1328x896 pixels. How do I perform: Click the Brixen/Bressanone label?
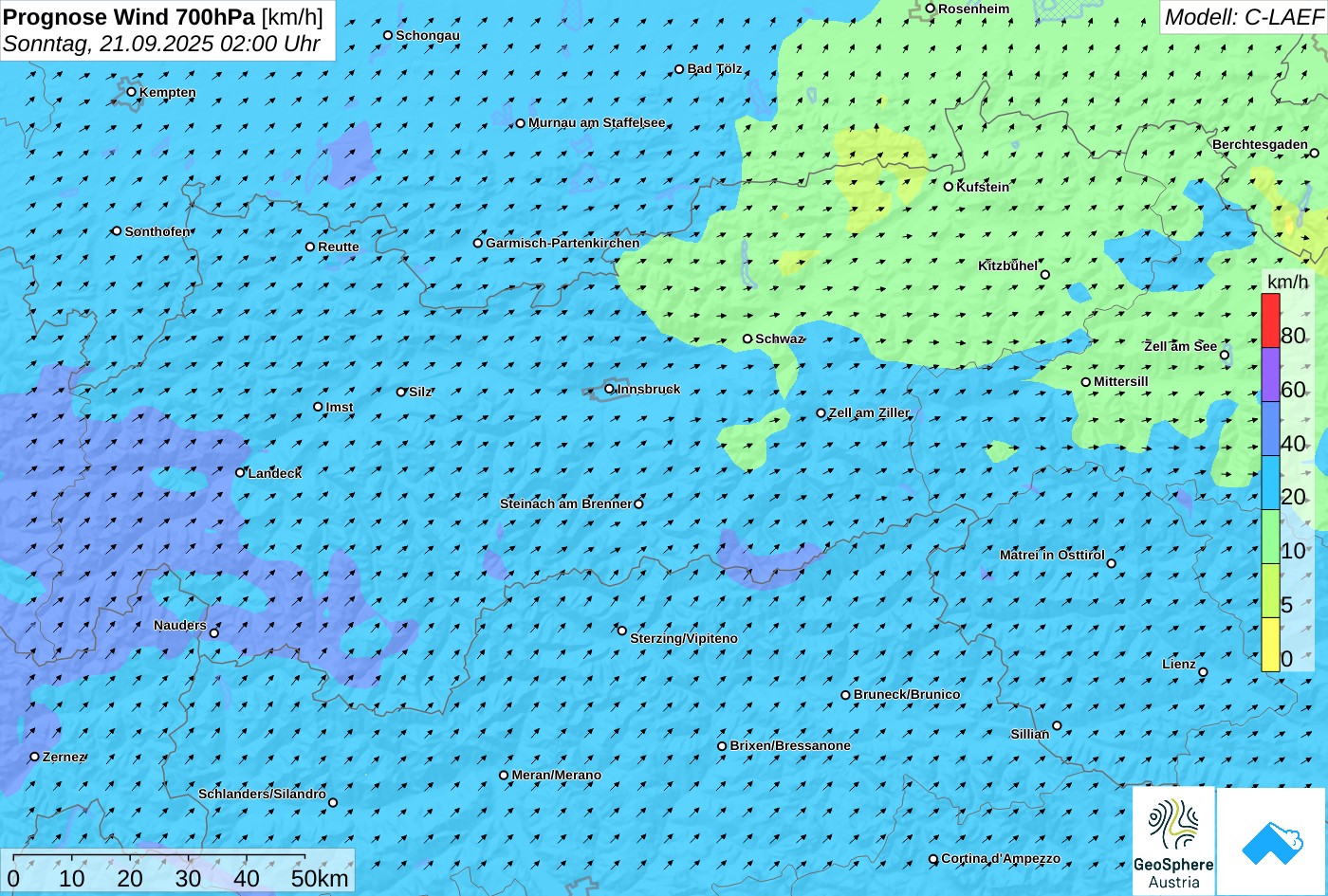click(790, 745)
